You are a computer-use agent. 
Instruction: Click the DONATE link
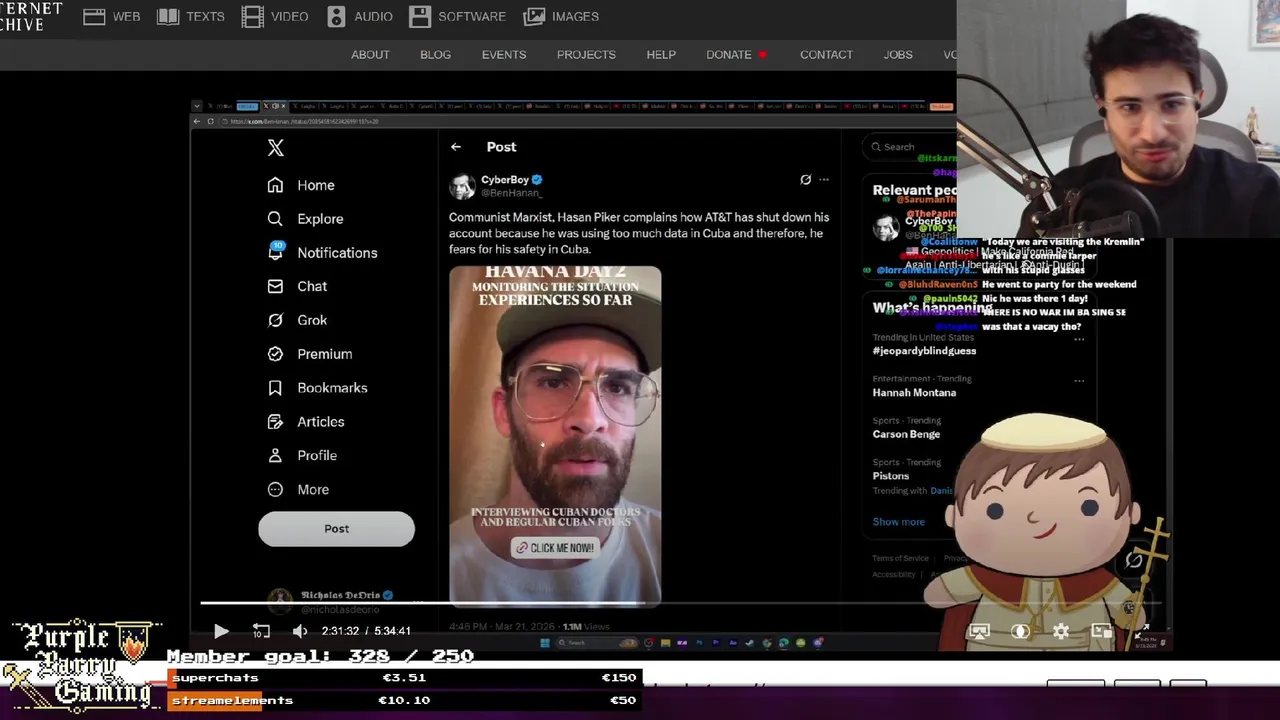(x=729, y=55)
